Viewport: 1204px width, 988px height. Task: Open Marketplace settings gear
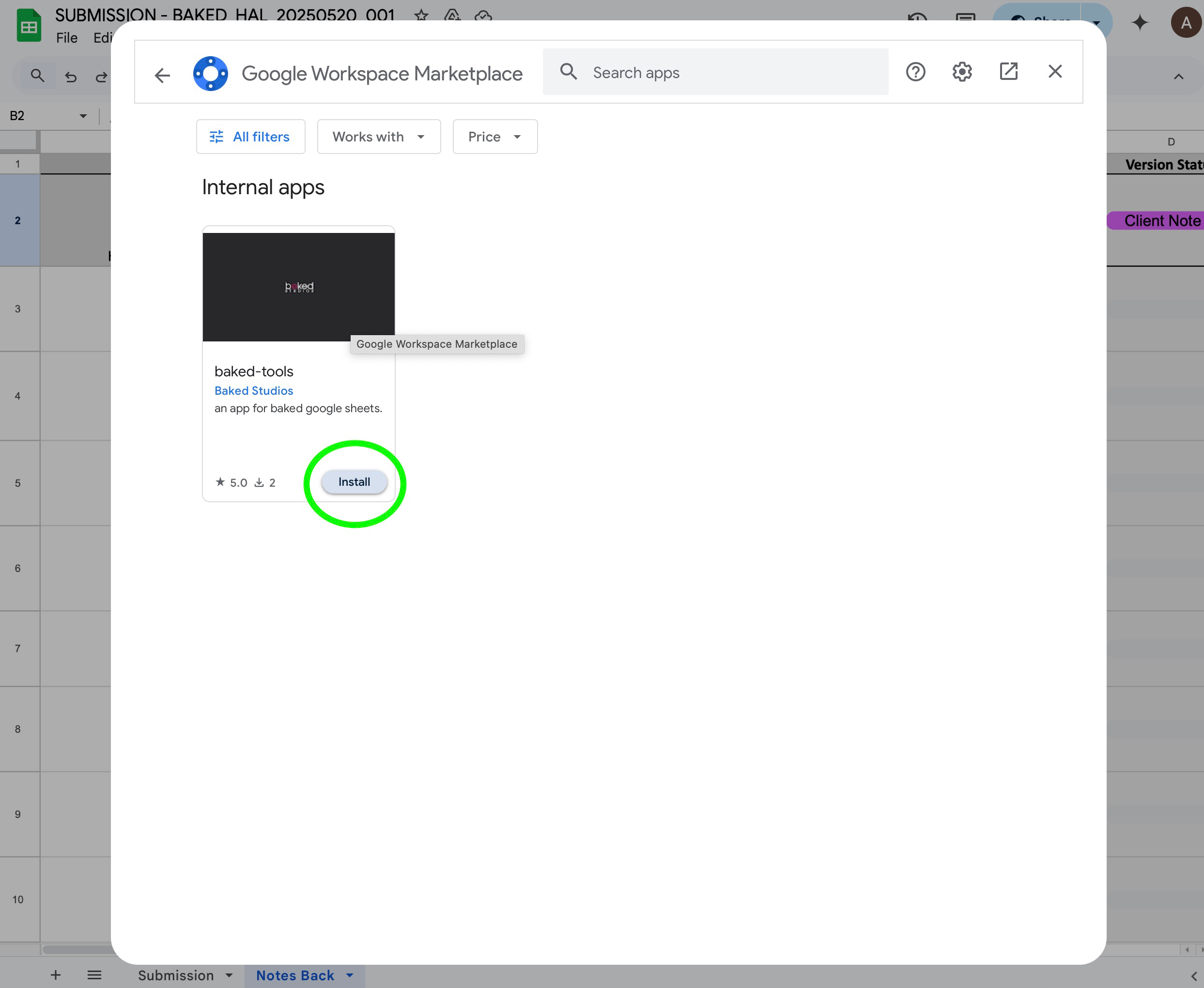(x=962, y=72)
